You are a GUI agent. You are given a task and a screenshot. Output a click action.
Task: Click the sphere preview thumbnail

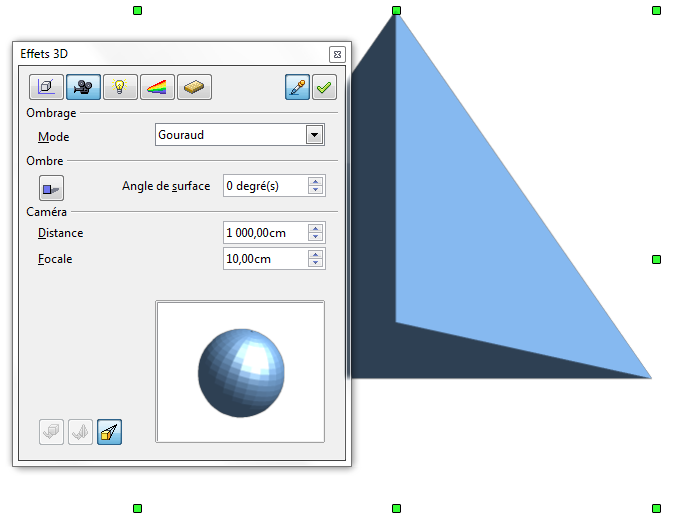click(x=240, y=372)
